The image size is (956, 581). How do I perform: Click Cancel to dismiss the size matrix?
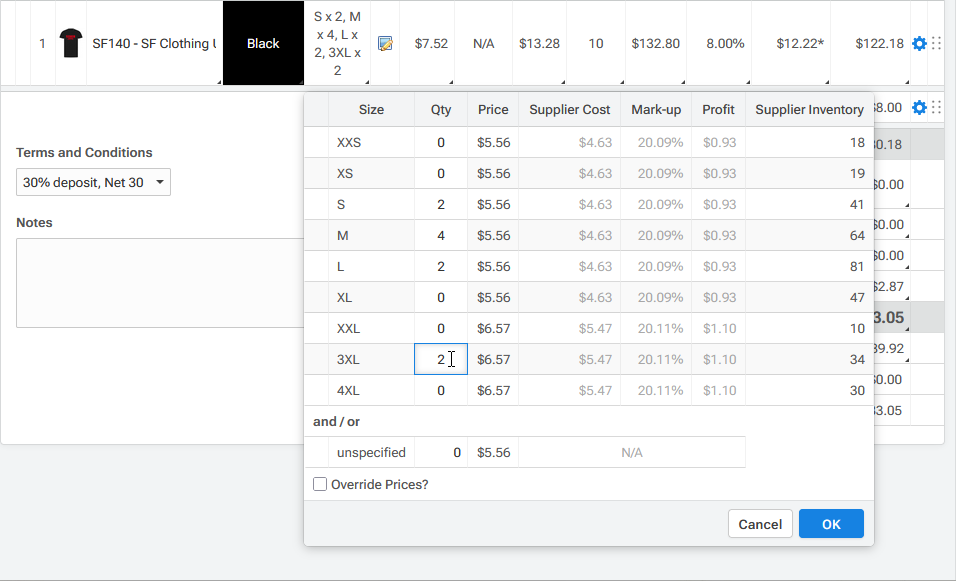760,523
